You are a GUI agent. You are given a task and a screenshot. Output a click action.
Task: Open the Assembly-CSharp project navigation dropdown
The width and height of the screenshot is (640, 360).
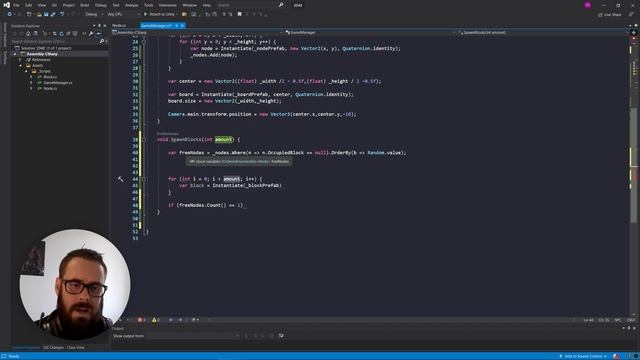tap(197, 32)
